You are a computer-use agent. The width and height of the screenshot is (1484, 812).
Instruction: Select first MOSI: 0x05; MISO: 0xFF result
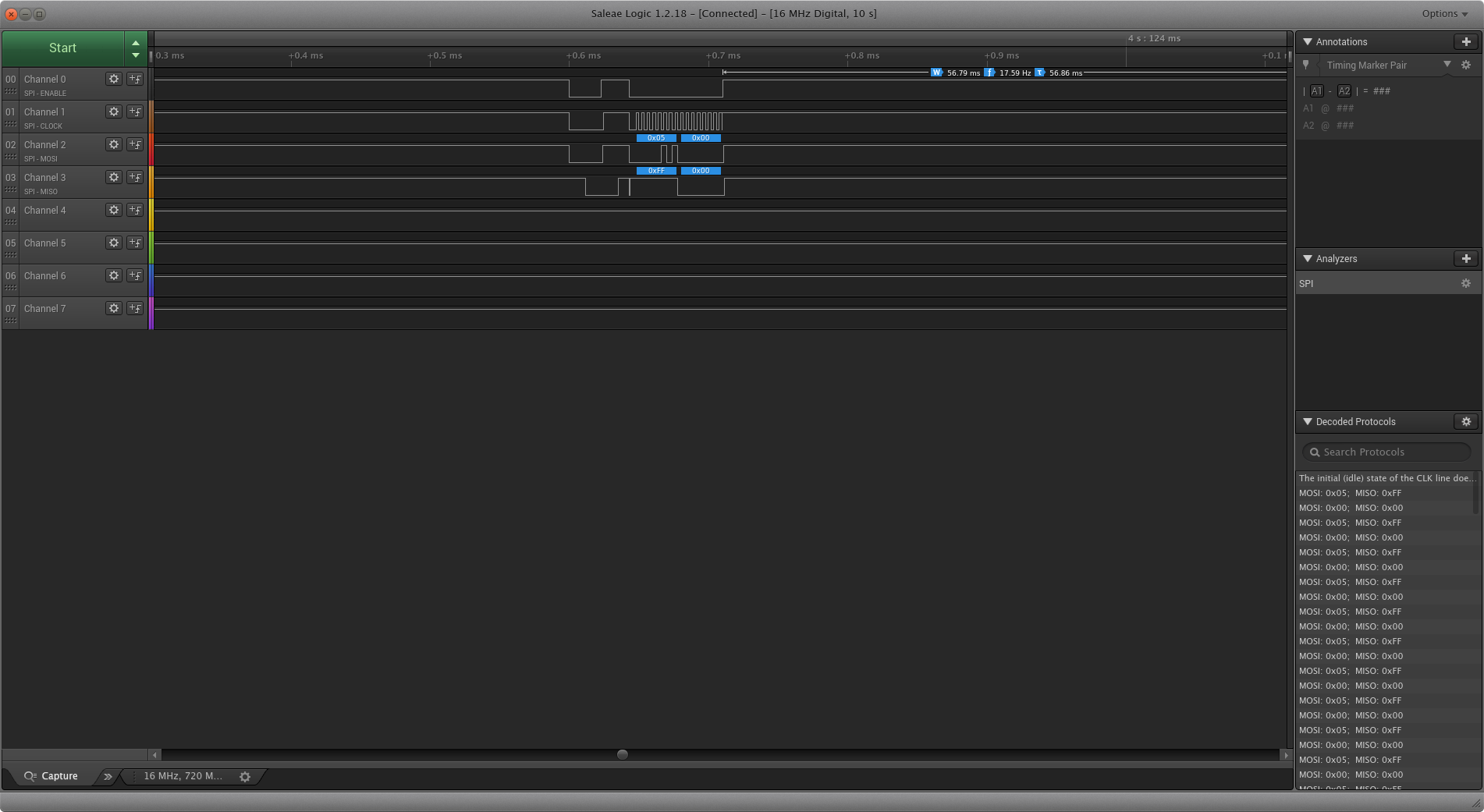coord(1385,493)
